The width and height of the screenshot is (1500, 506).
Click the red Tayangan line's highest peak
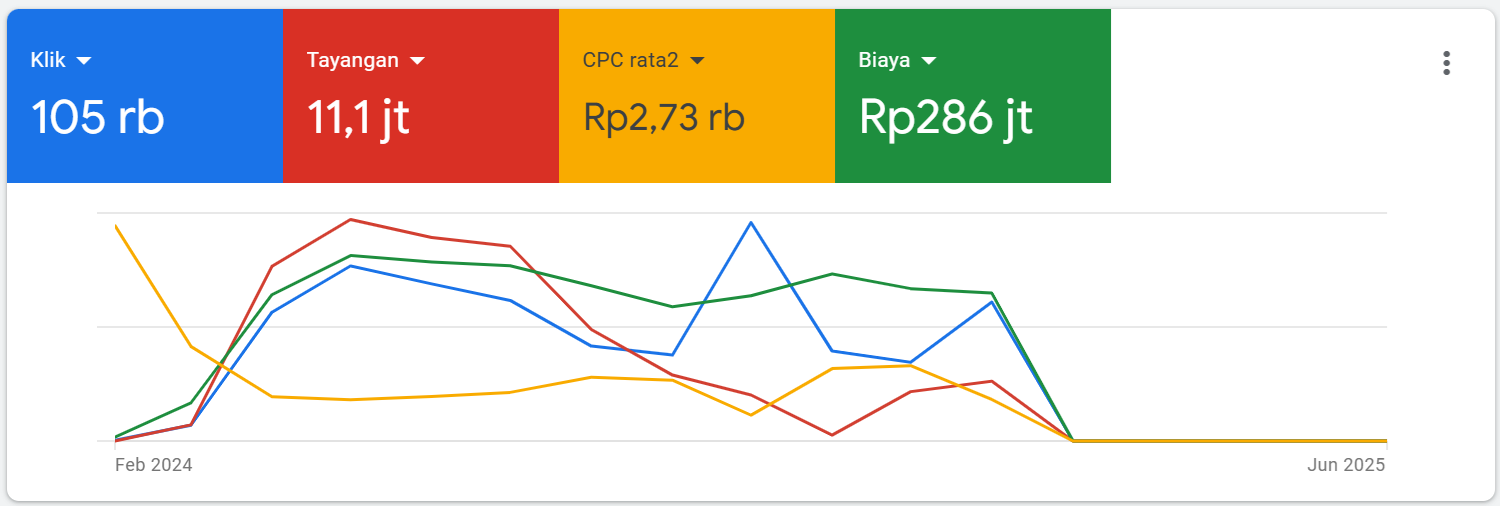pyautogui.click(x=351, y=219)
